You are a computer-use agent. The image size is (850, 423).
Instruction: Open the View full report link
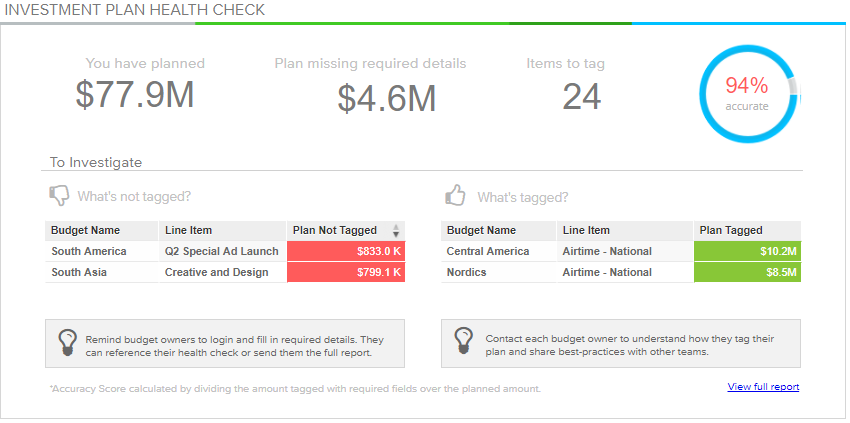(x=763, y=387)
